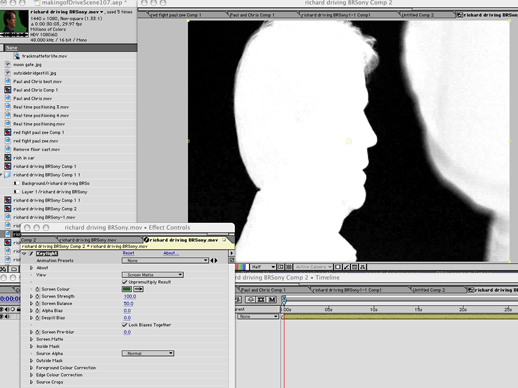Open the View Screen Matte dropdown
Screen dimensions: 518x388
[x=152, y=275]
